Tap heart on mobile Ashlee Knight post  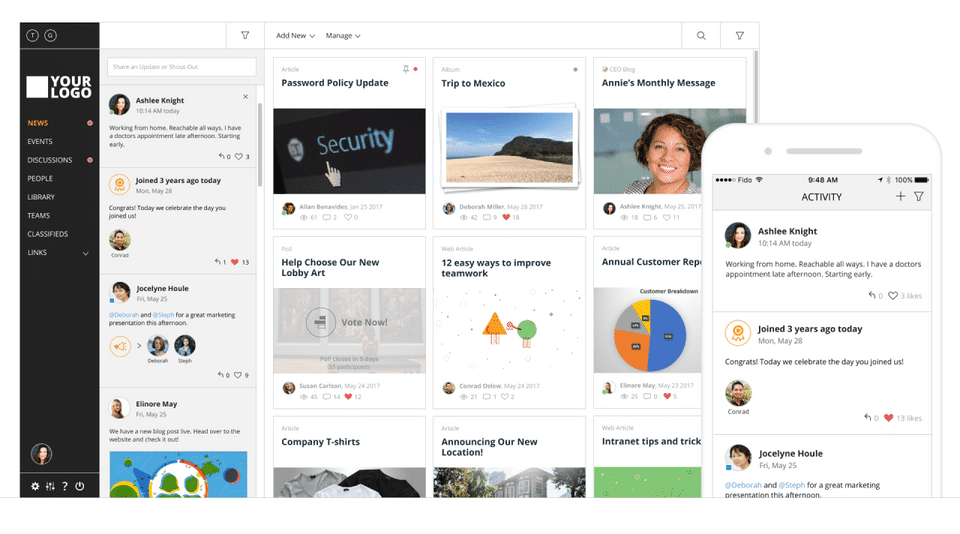(893, 296)
